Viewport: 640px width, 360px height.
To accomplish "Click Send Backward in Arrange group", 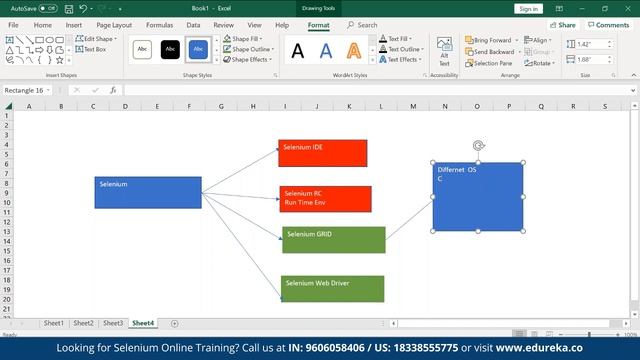I will point(490,52).
